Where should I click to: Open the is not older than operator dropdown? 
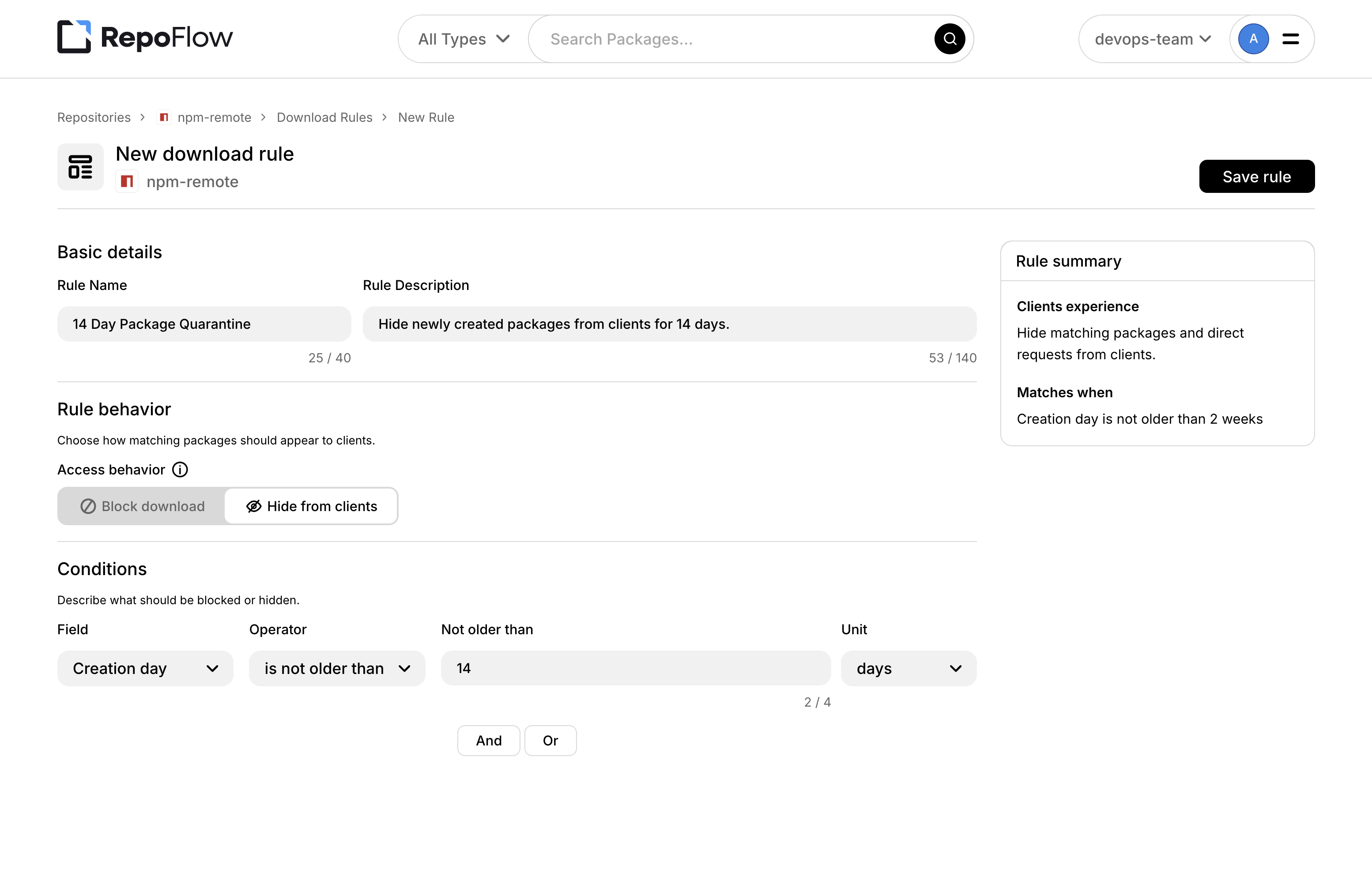(337, 669)
